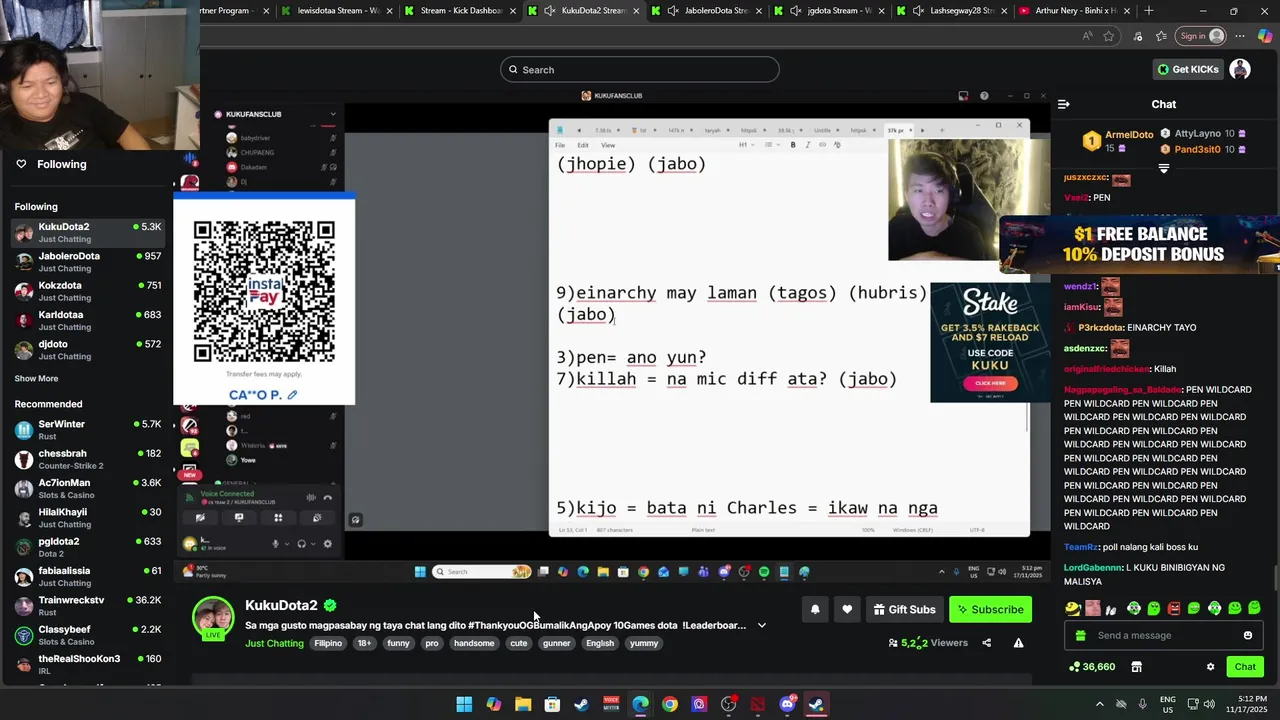Click the $1 Free Balance deposit banner
The height and width of the screenshot is (720, 1280).
pos(1141,245)
